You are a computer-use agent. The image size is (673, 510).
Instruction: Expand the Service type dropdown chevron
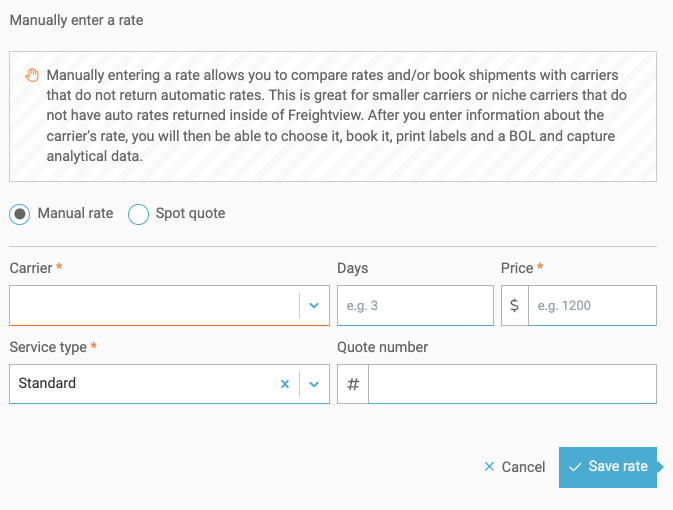(314, 383)
